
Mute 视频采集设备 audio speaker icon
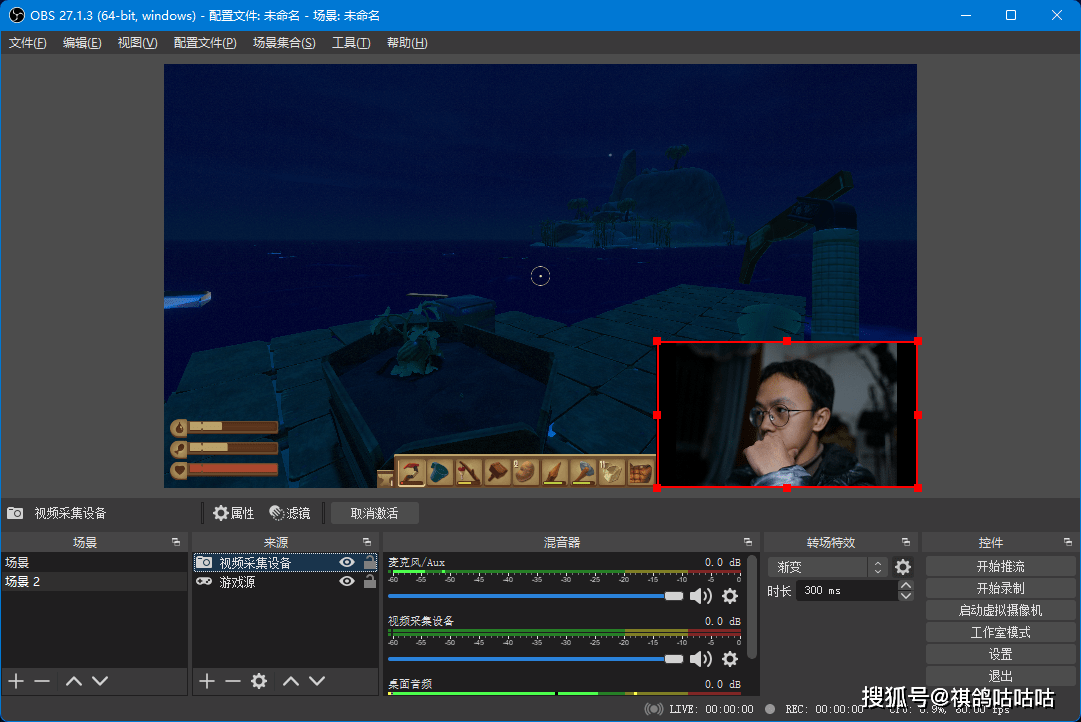point(701,658)
